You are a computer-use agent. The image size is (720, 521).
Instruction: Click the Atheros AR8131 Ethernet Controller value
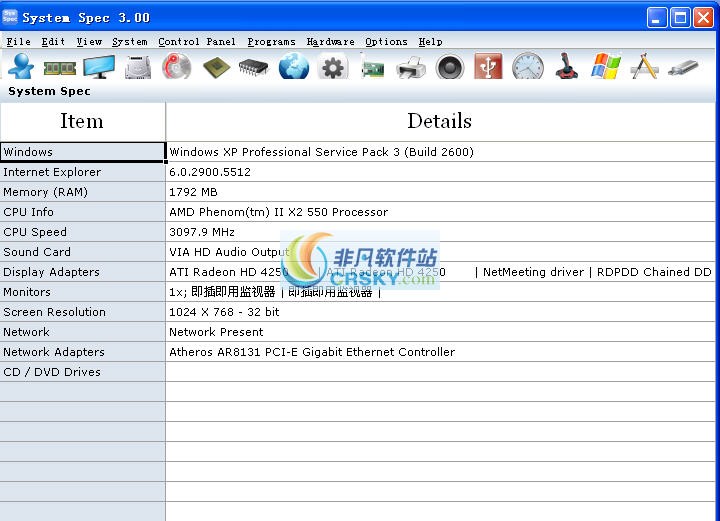312,352
